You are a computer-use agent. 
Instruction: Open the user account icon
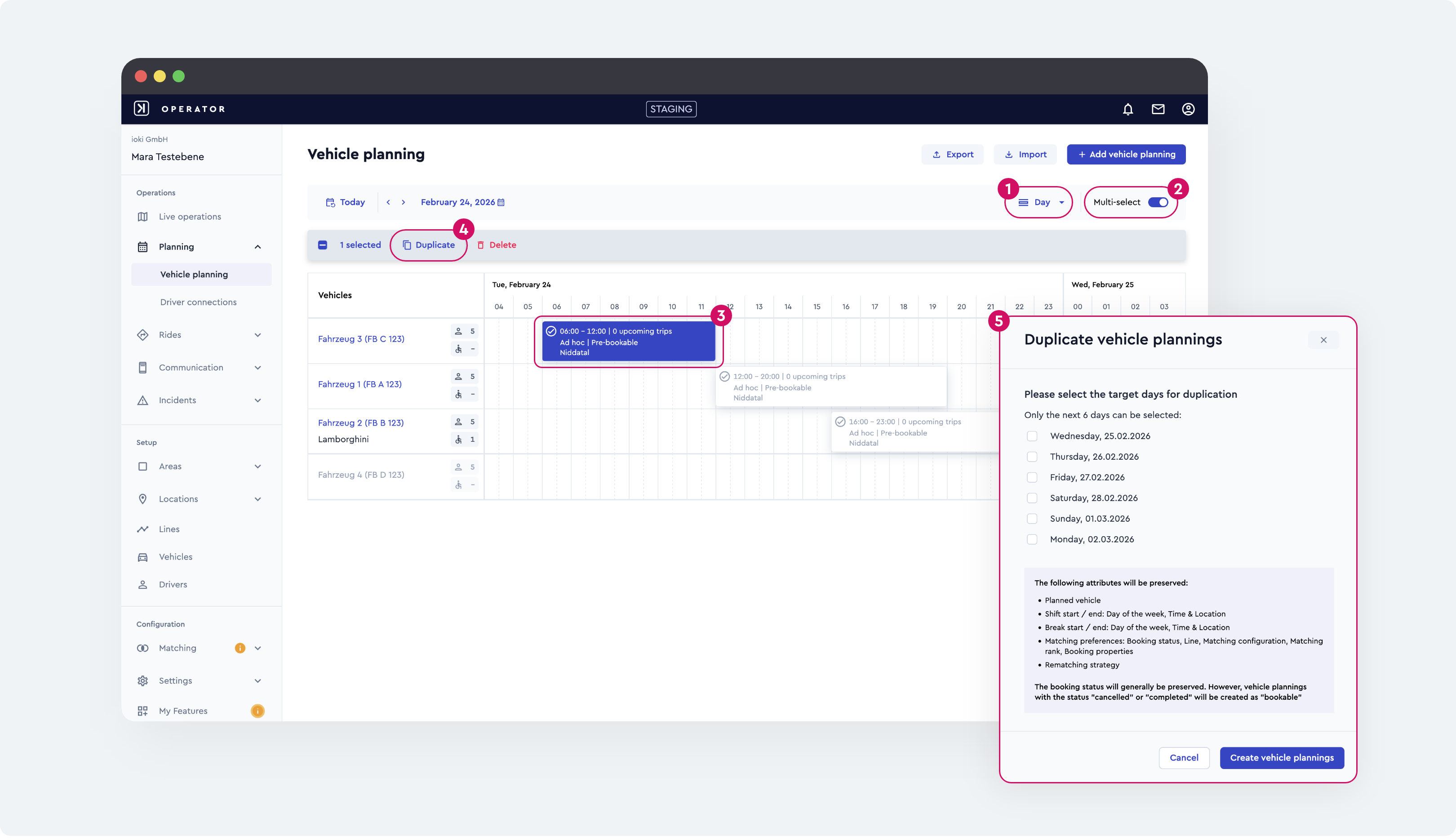(x=1188, y=109)
